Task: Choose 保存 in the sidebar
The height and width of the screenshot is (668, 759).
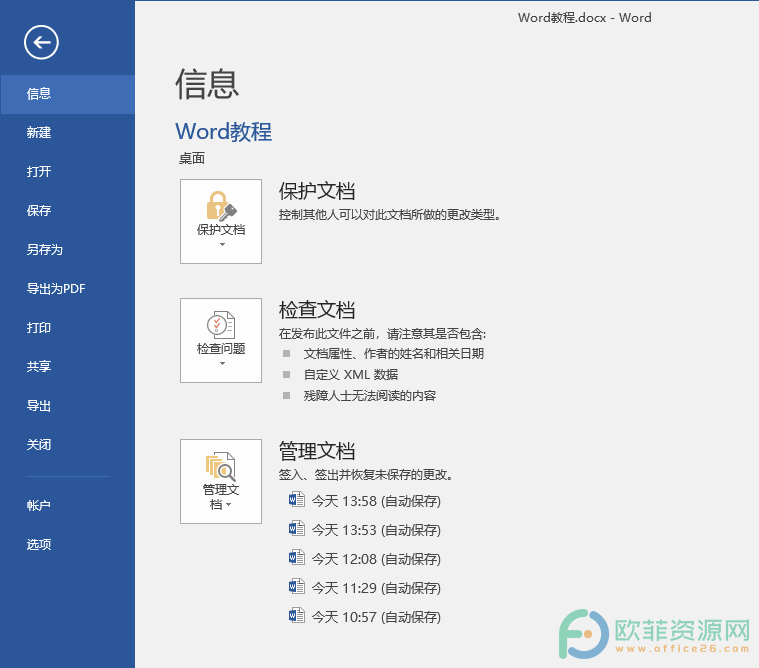Action: (x=68, y=211)
